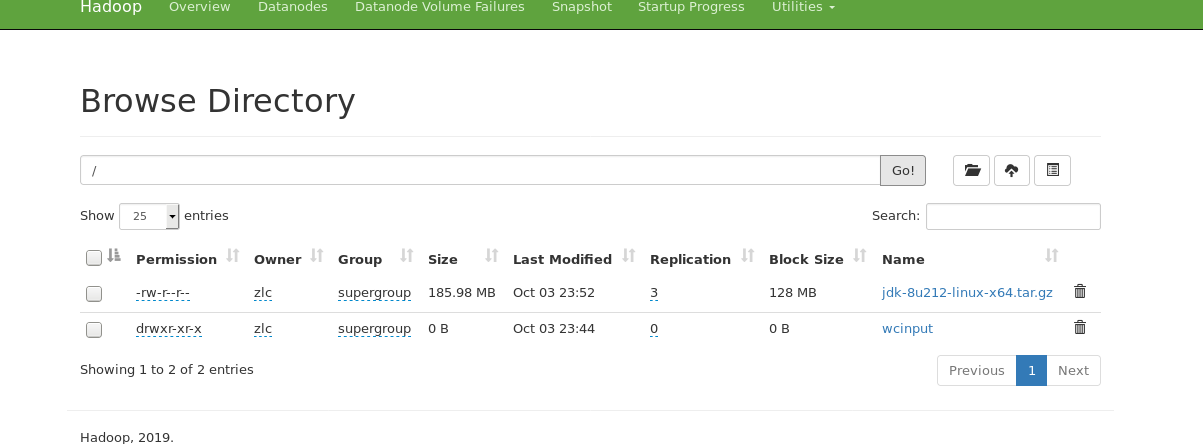The height and width of the screenshot is (444, 1203).
Task: Click permission -rw-r--r-- of jdk file
Action: click(162, 293)
